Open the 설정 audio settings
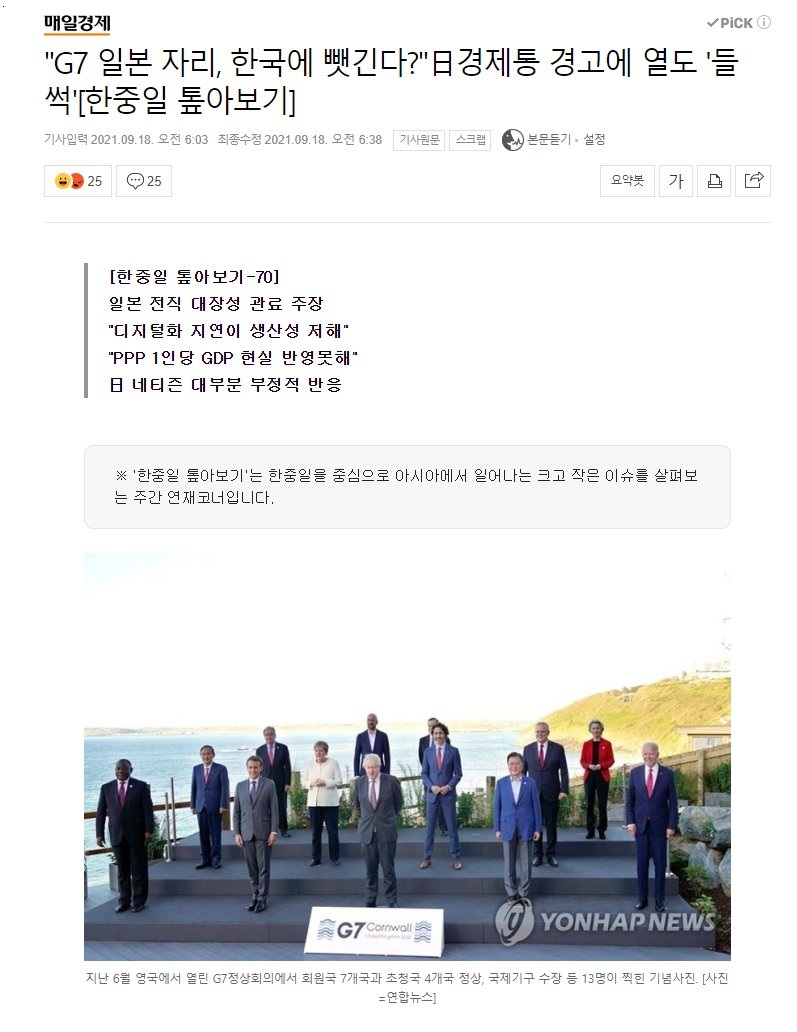The image size is (797, 1032). (594, 140)
